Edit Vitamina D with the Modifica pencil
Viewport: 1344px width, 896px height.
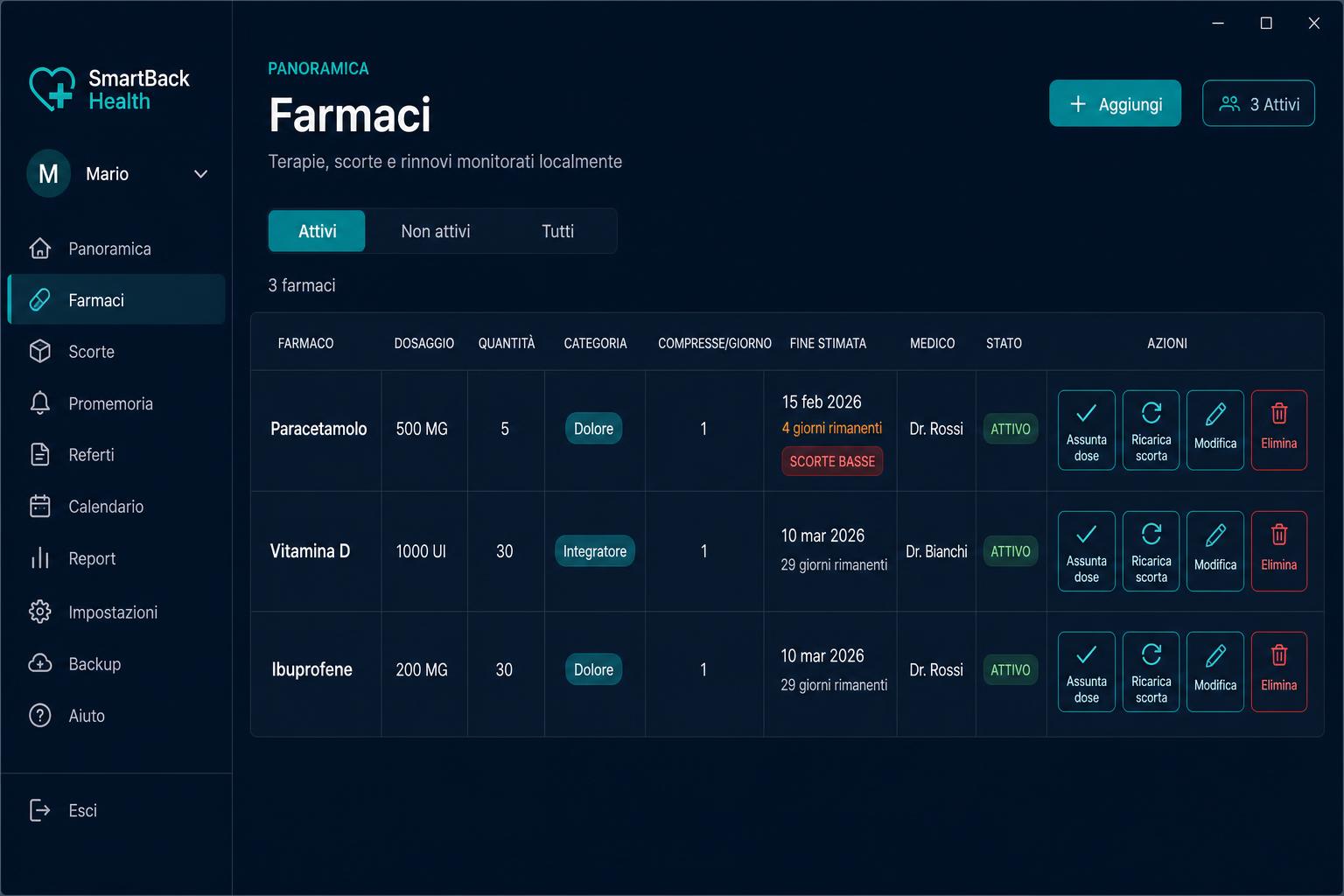pyautogui.click(x=1215, y=551)
